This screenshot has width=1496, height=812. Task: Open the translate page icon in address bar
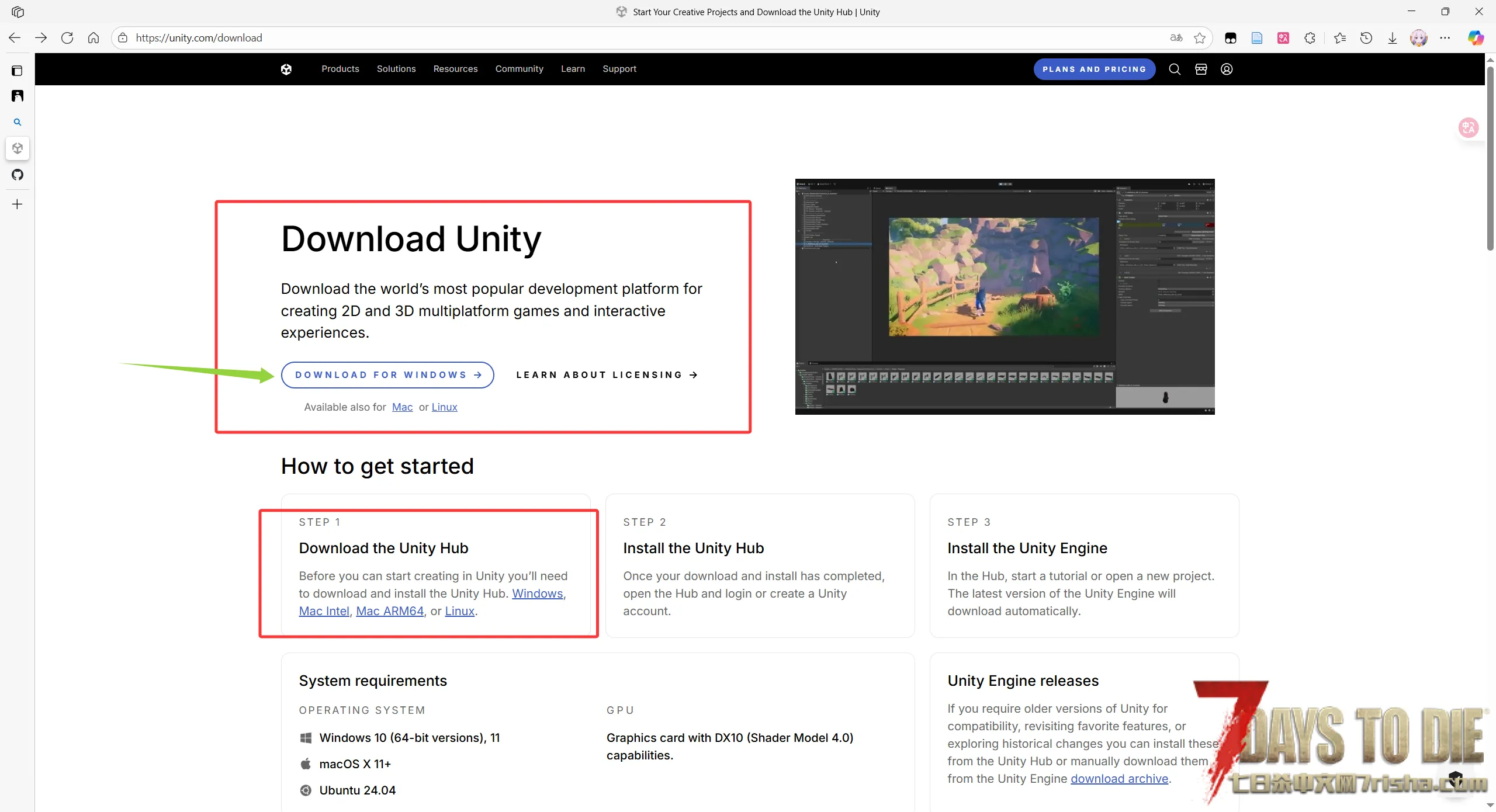tap(1176, 38)
